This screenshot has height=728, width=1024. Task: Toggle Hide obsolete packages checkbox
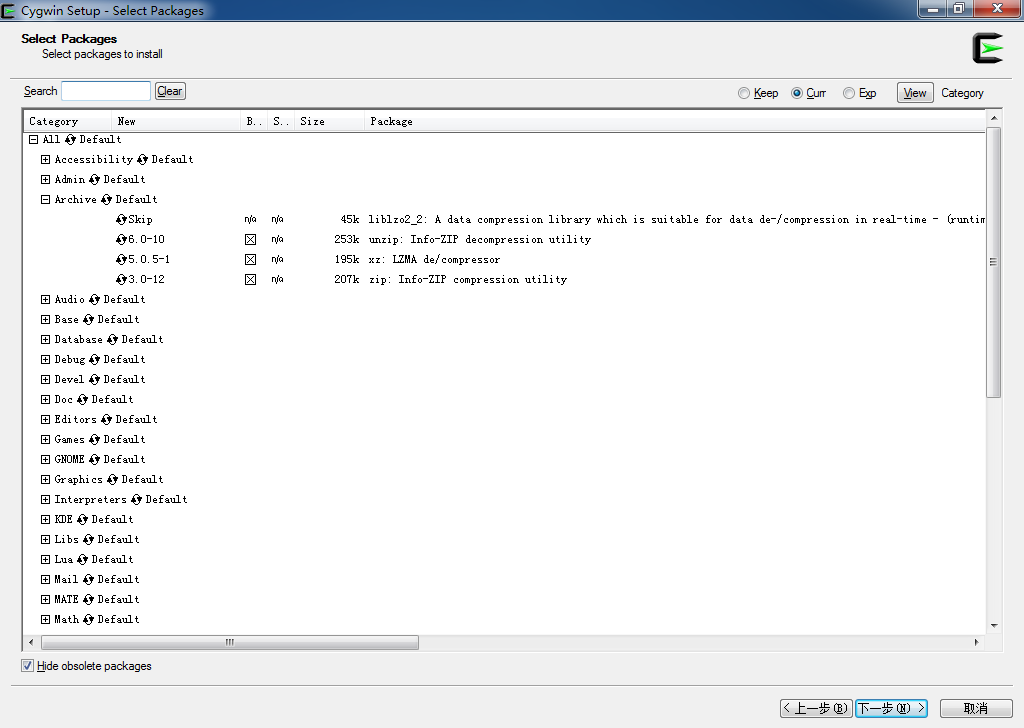27,666
